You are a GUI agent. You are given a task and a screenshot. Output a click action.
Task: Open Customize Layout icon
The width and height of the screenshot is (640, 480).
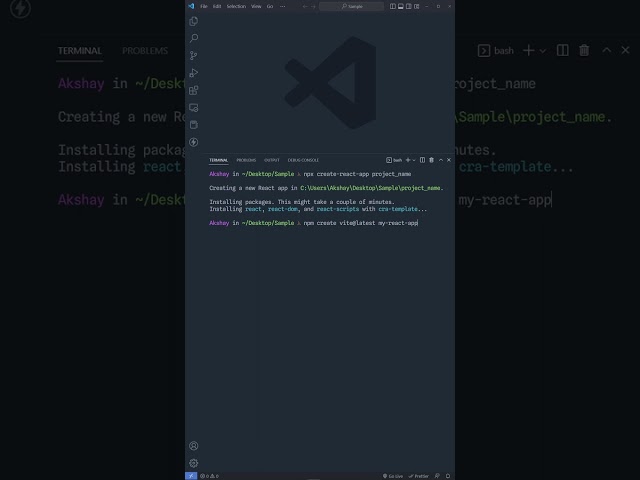point(417,7)
